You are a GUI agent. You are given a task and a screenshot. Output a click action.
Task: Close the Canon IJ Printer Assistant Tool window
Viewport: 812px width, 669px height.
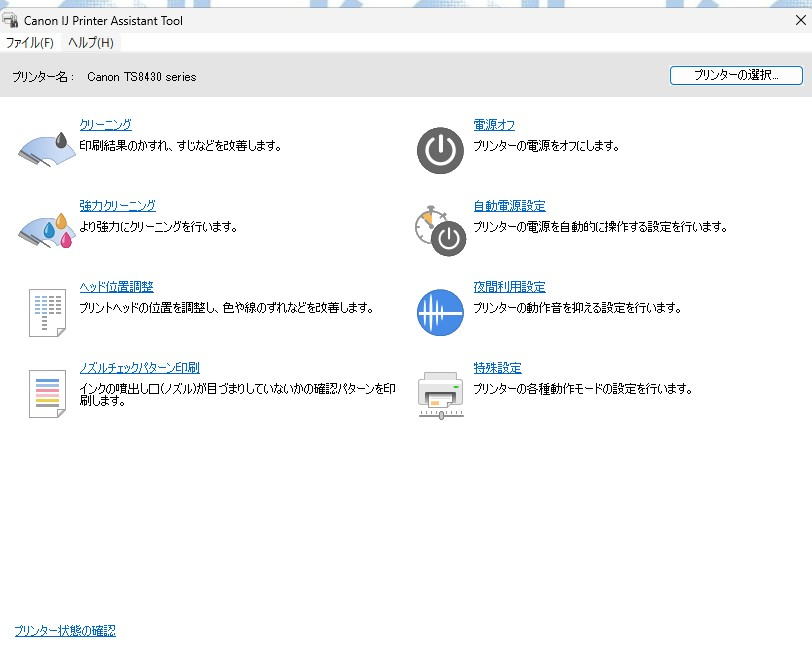tap(800, 20)
